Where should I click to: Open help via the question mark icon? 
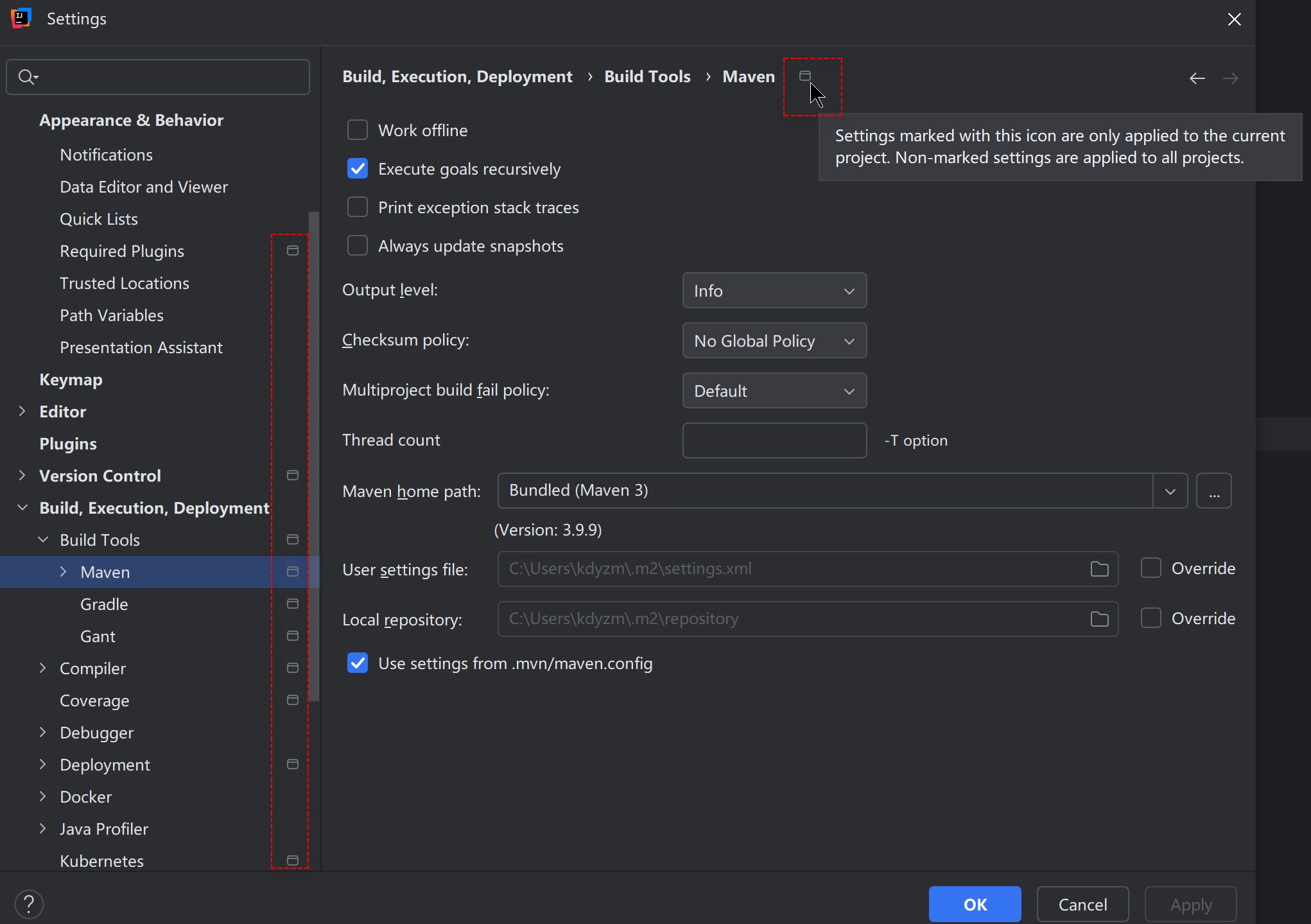[x=29, y=904]
